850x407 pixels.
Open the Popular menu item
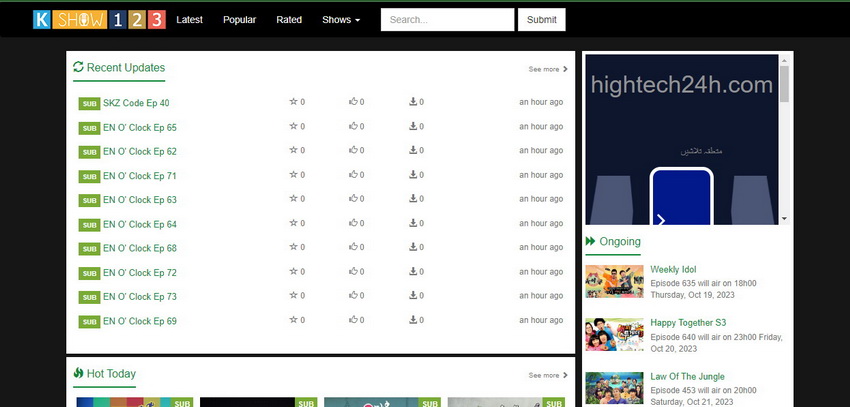pos(239,19)
